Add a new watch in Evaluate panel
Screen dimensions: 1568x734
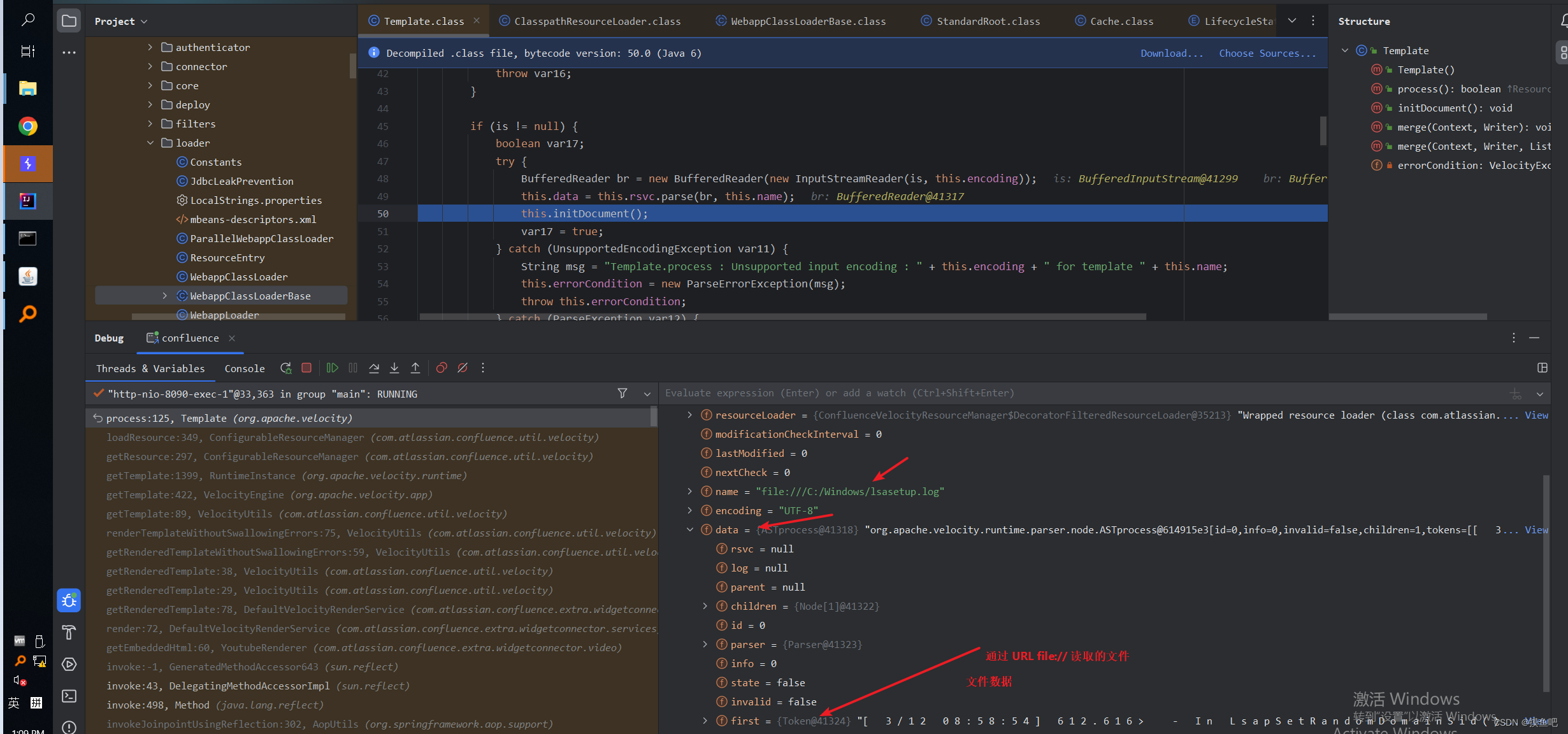[x=1515, y=393]
